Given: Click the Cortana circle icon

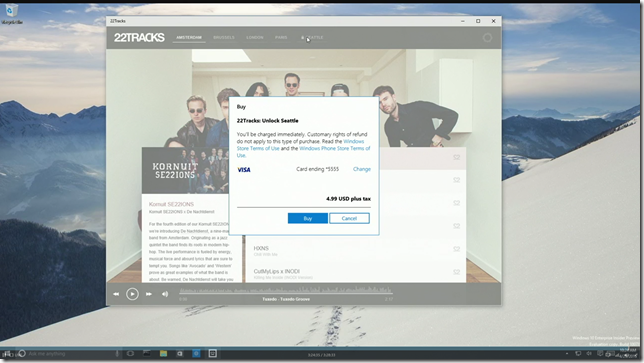Looking at the screenshot, I should (22, 354).
